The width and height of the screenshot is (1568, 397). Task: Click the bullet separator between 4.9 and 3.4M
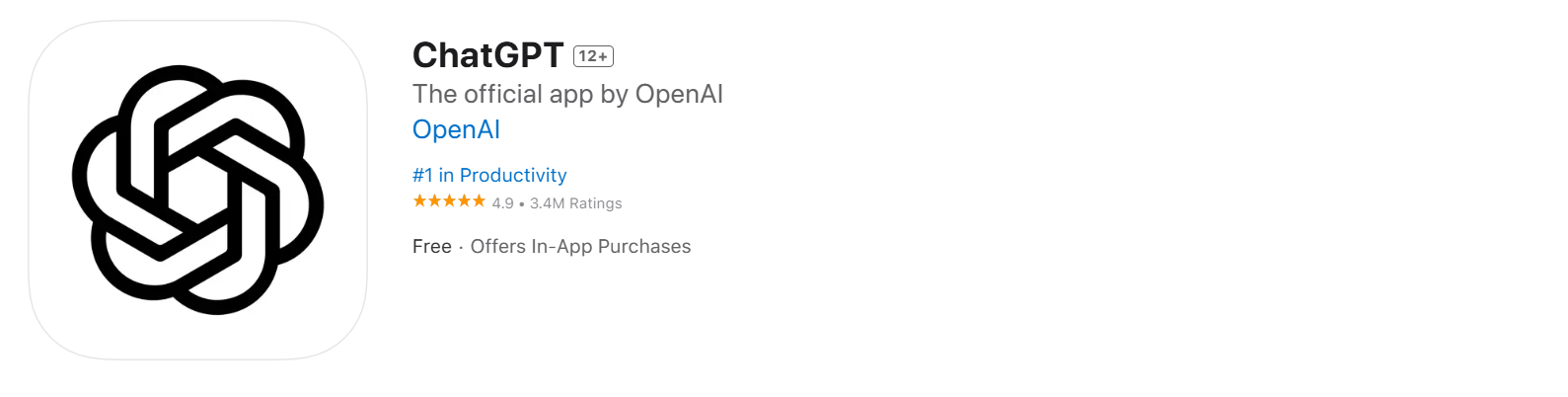(x=521, y=204)
